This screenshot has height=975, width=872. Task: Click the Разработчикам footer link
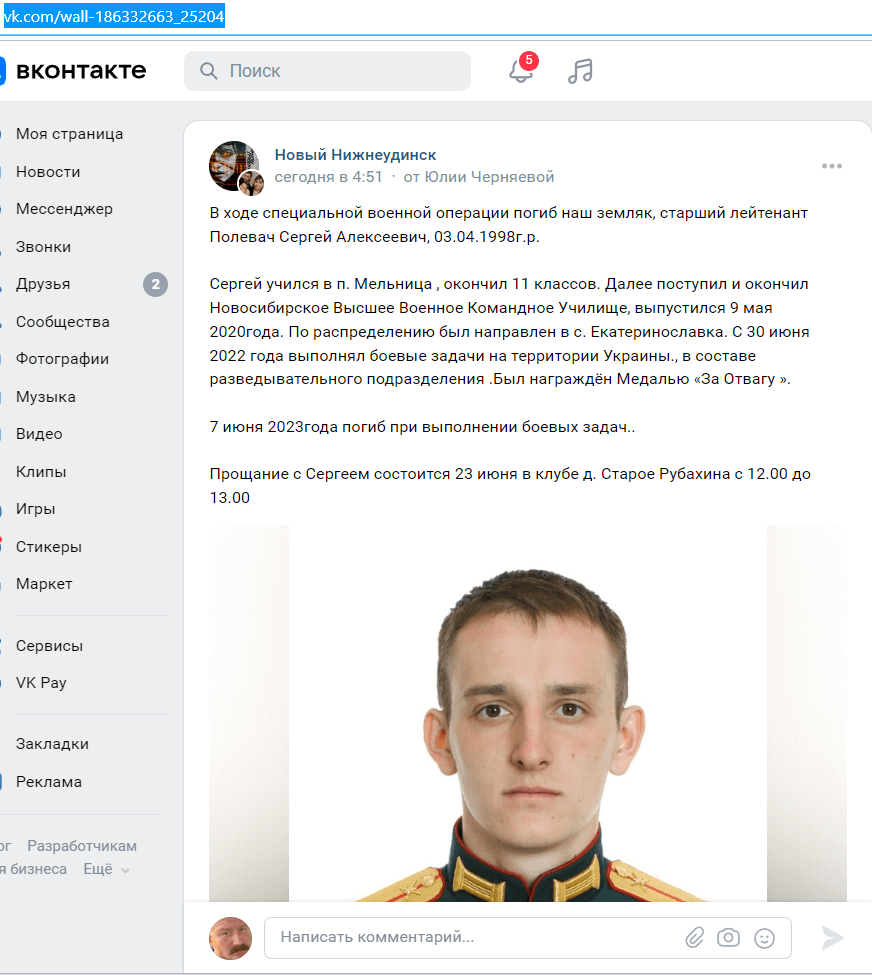click(x=81, y=846)
